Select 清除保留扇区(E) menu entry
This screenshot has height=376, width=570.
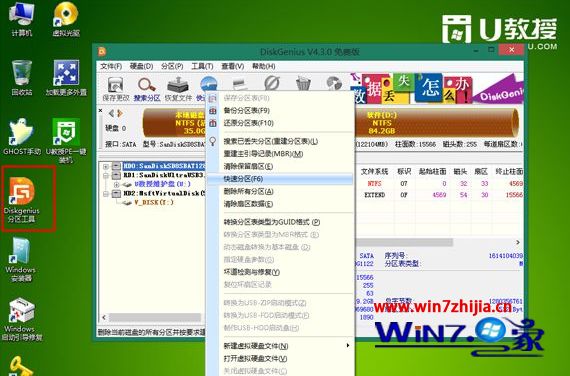pyautogui.click(x=280, y=166)
